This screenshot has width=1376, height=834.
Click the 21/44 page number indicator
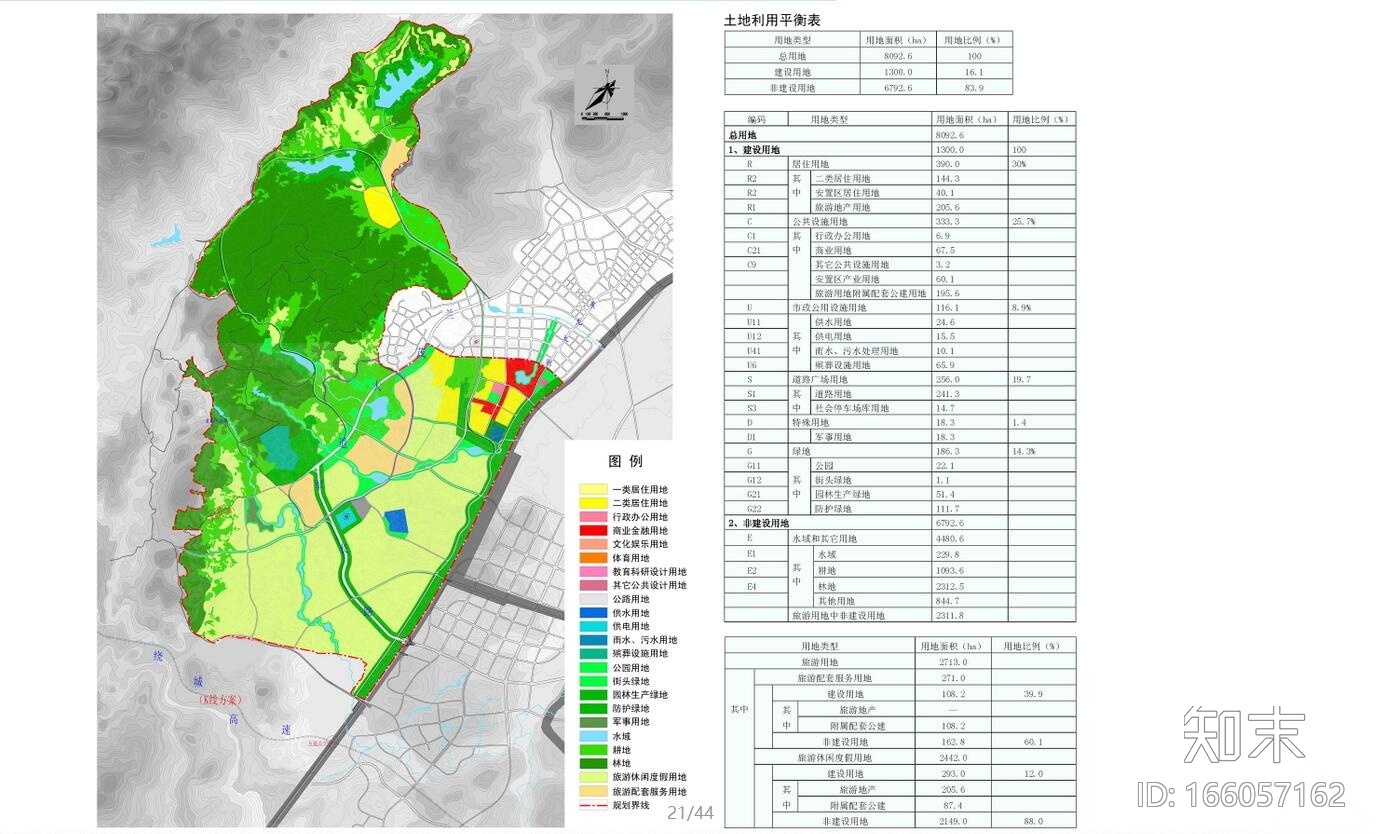click(x=691, y=813)
